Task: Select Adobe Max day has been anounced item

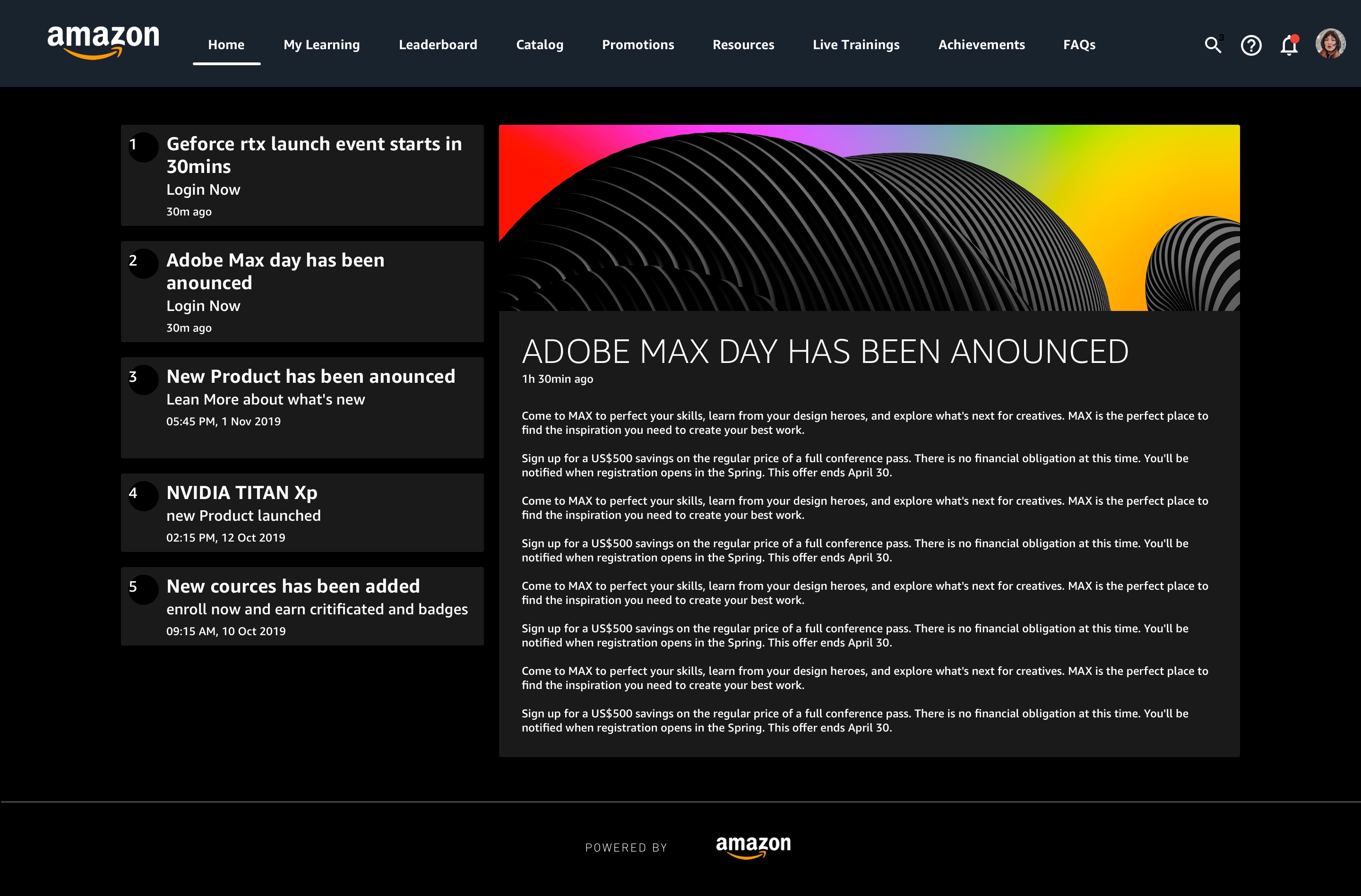Action: coord(302,291)
